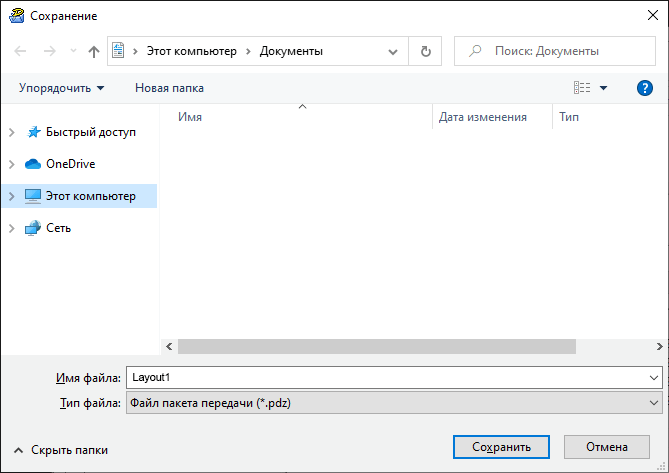Viewport: 669px width, 473px height.
Task: Click the document icon in address bar
Action: [x=118, y=51]
